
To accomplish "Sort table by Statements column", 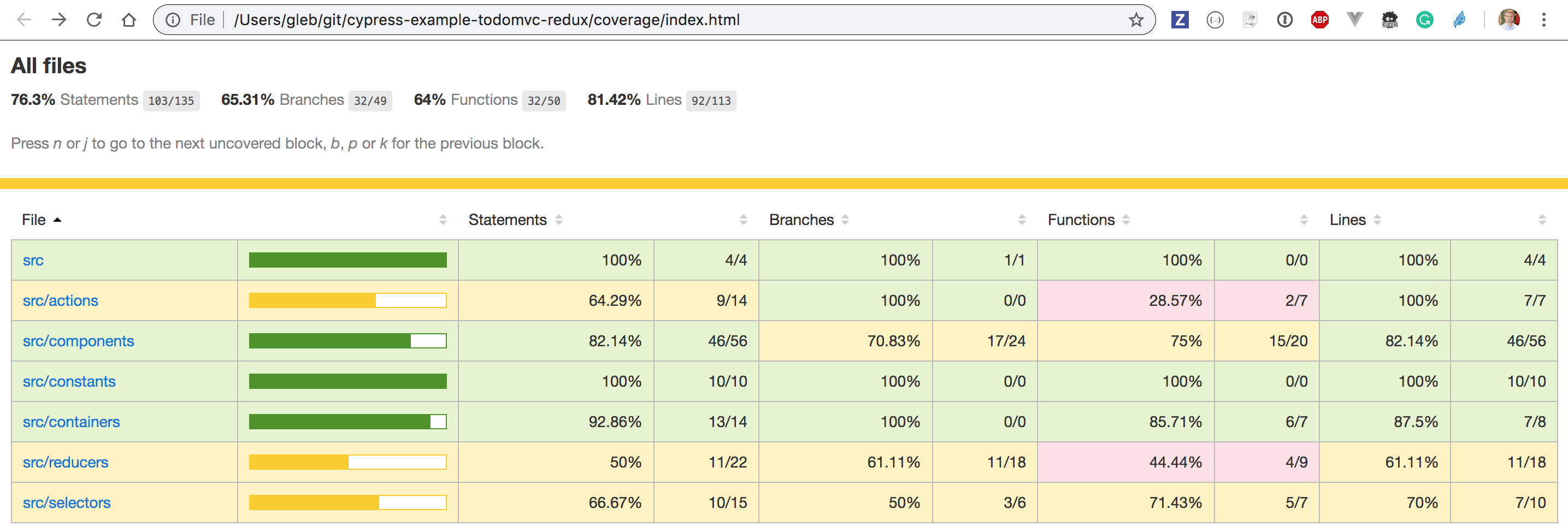I will 508,220.
